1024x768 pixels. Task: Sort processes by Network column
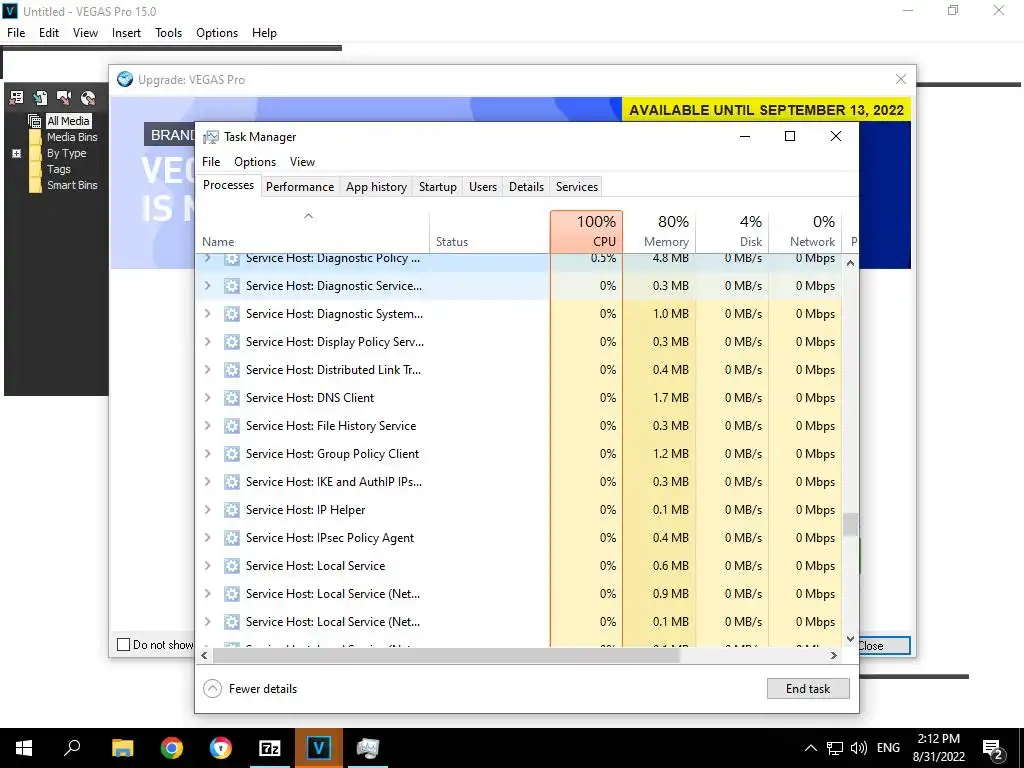[805, 232]
